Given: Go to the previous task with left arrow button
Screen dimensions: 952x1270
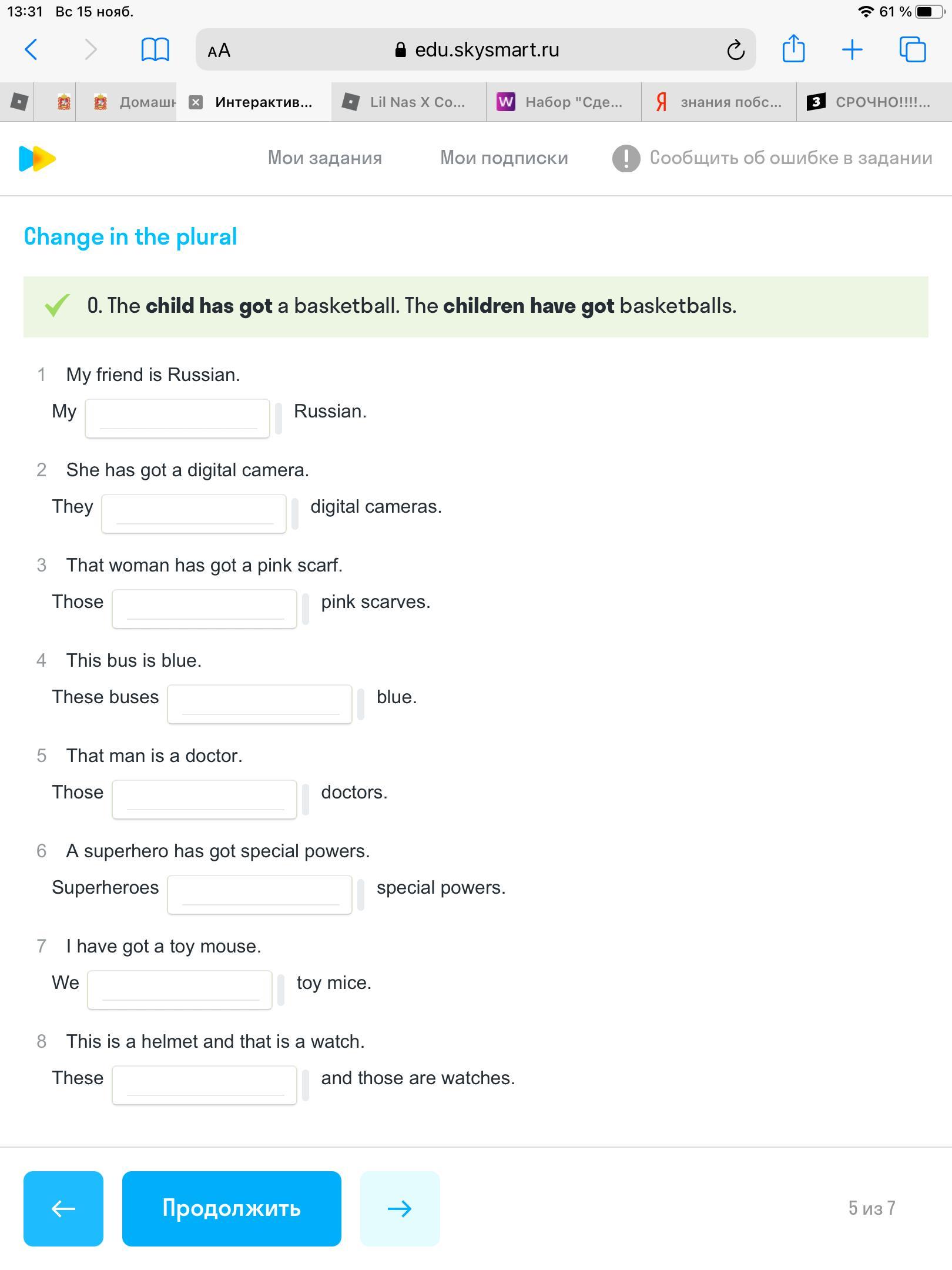Looking at the screenshot, I should tap(63, 1208).
